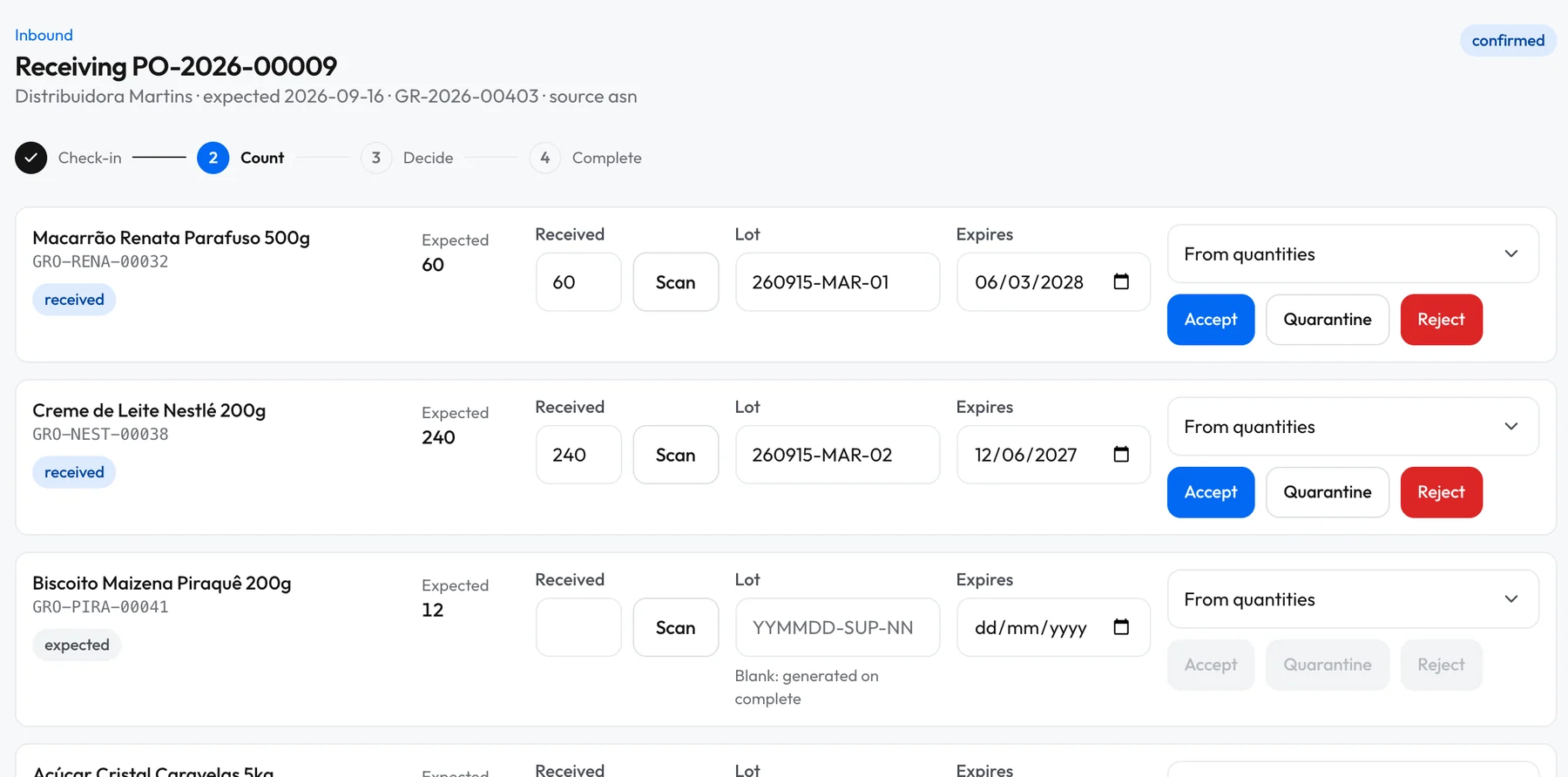Image resolution: width=1568 pixels, height=777 pixels.
Task: Open From quantities dropdown for Biscoito Maizena
Action: (1353, 598)
